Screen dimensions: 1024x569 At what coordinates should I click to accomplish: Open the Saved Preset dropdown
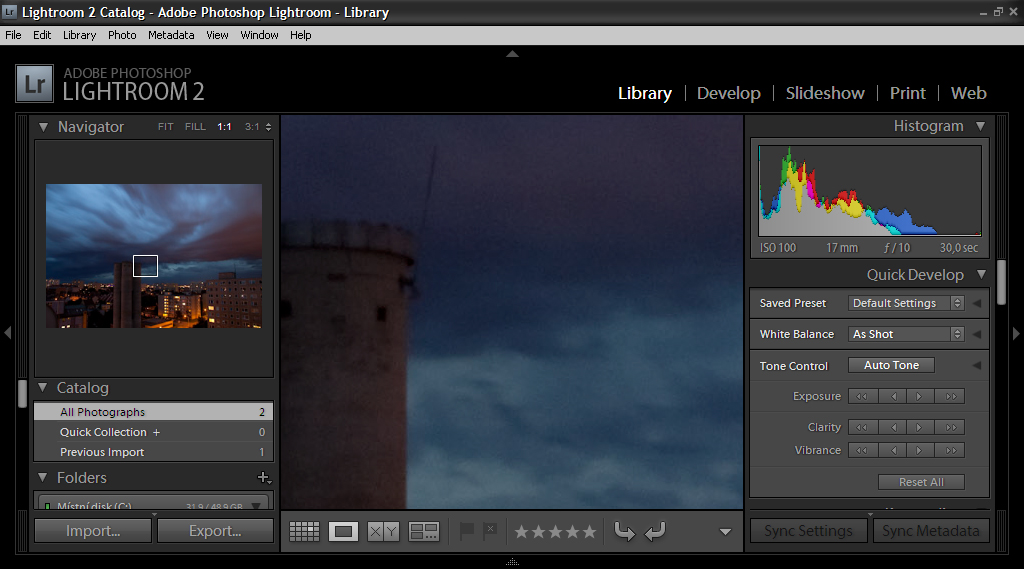click(906, 303)
